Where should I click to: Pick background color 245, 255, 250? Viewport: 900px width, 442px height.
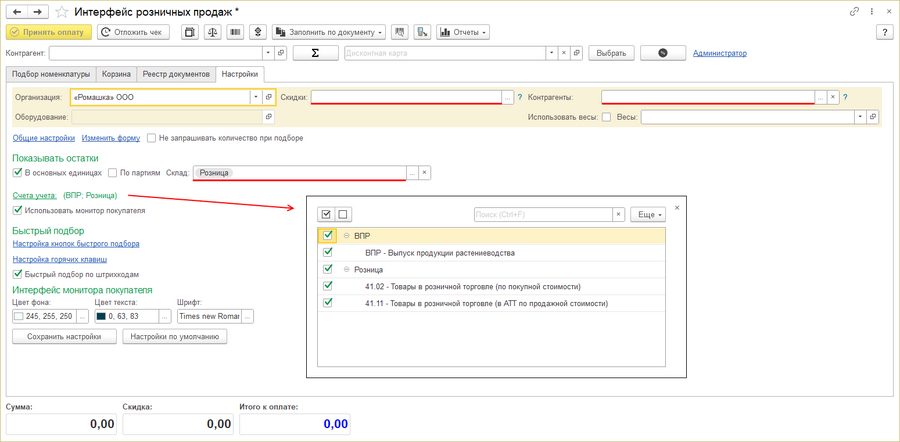coord(83,316)
